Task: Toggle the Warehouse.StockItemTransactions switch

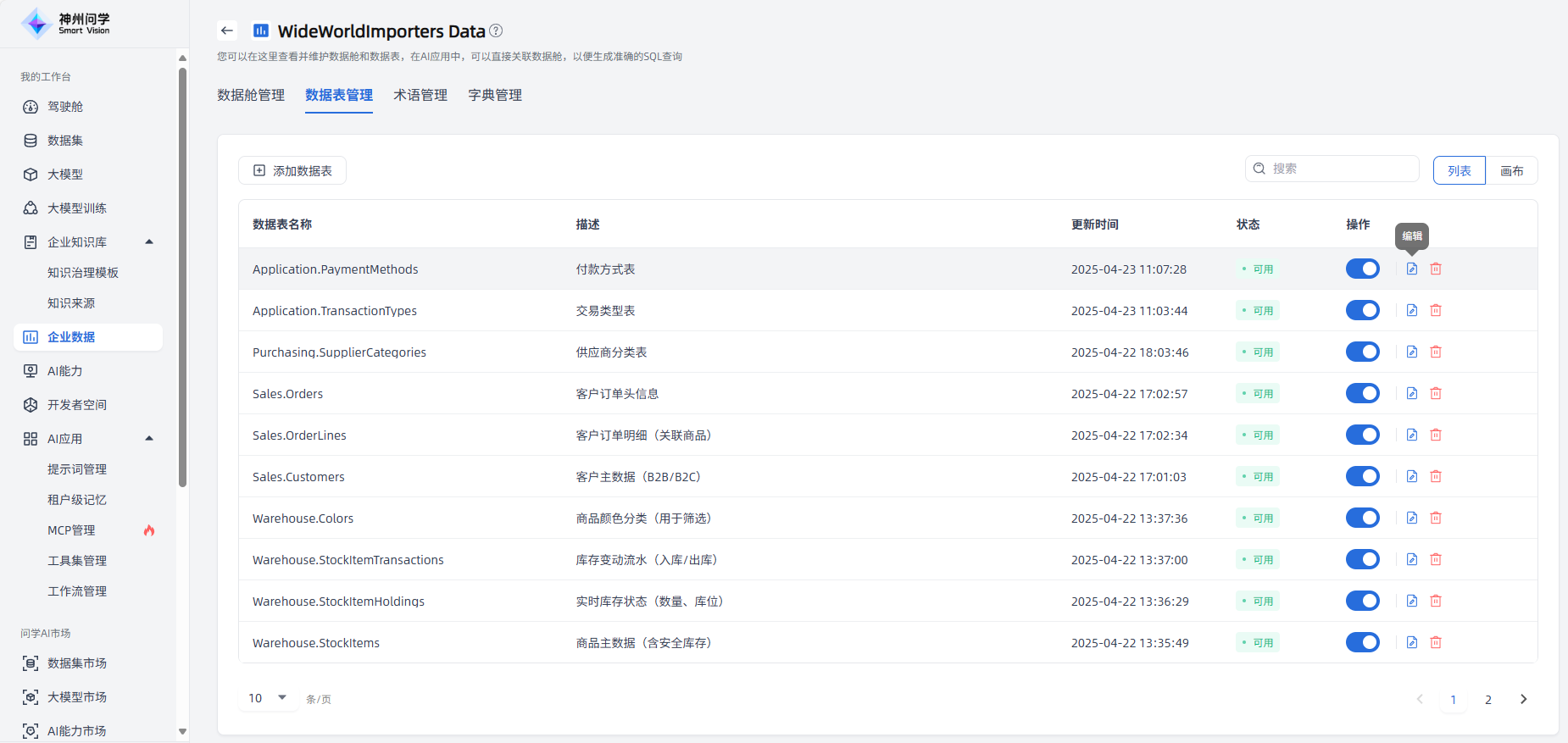Action: 1363,559
